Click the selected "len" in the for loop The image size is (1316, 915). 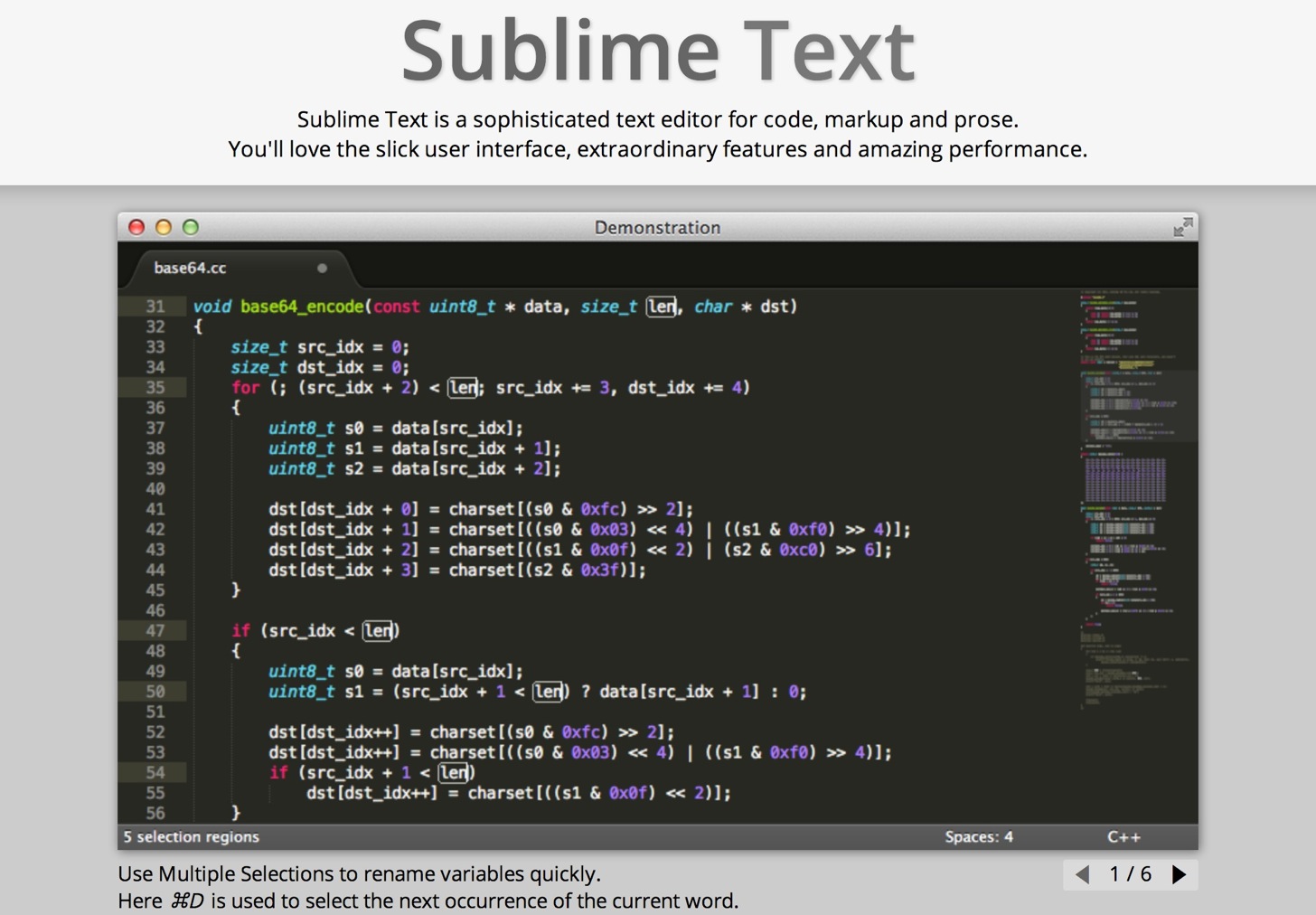(463, 388)
